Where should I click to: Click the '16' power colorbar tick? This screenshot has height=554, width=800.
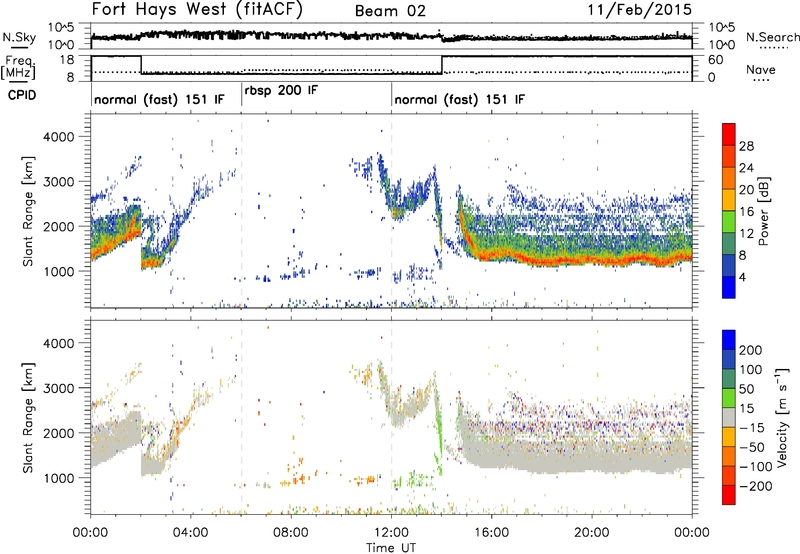pos(746,212)
